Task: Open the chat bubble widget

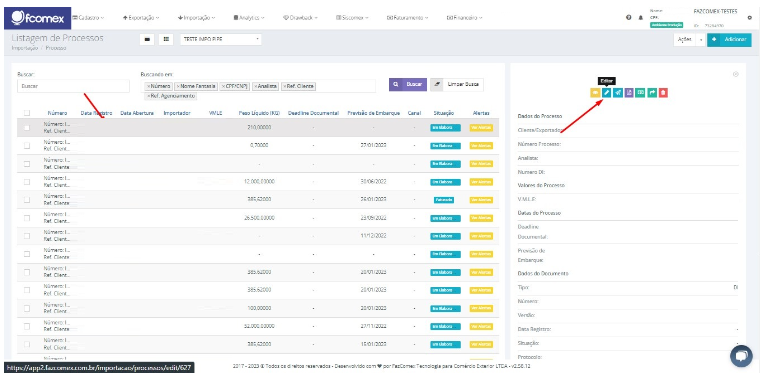Action: point(741,356)
